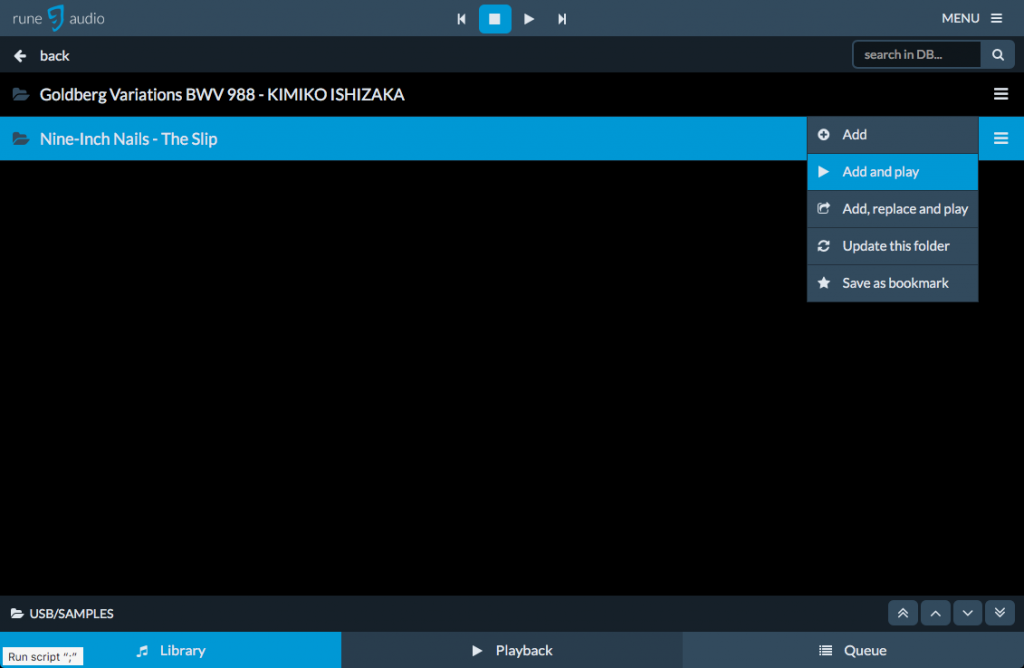Select Save as bookmark
This screenshot has width=1024, height=668.
point(892,283)
